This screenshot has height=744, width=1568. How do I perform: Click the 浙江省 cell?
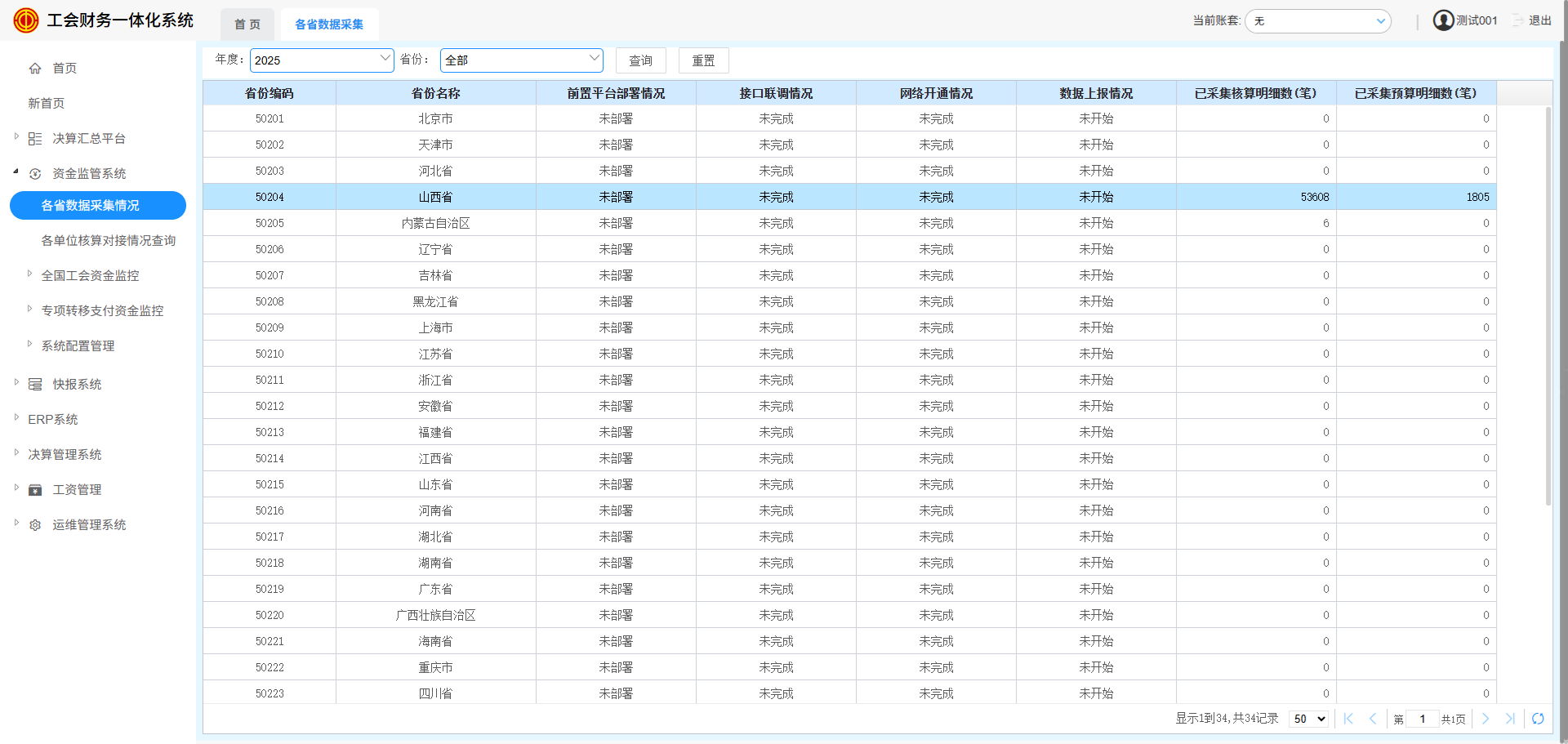point(436,380)
